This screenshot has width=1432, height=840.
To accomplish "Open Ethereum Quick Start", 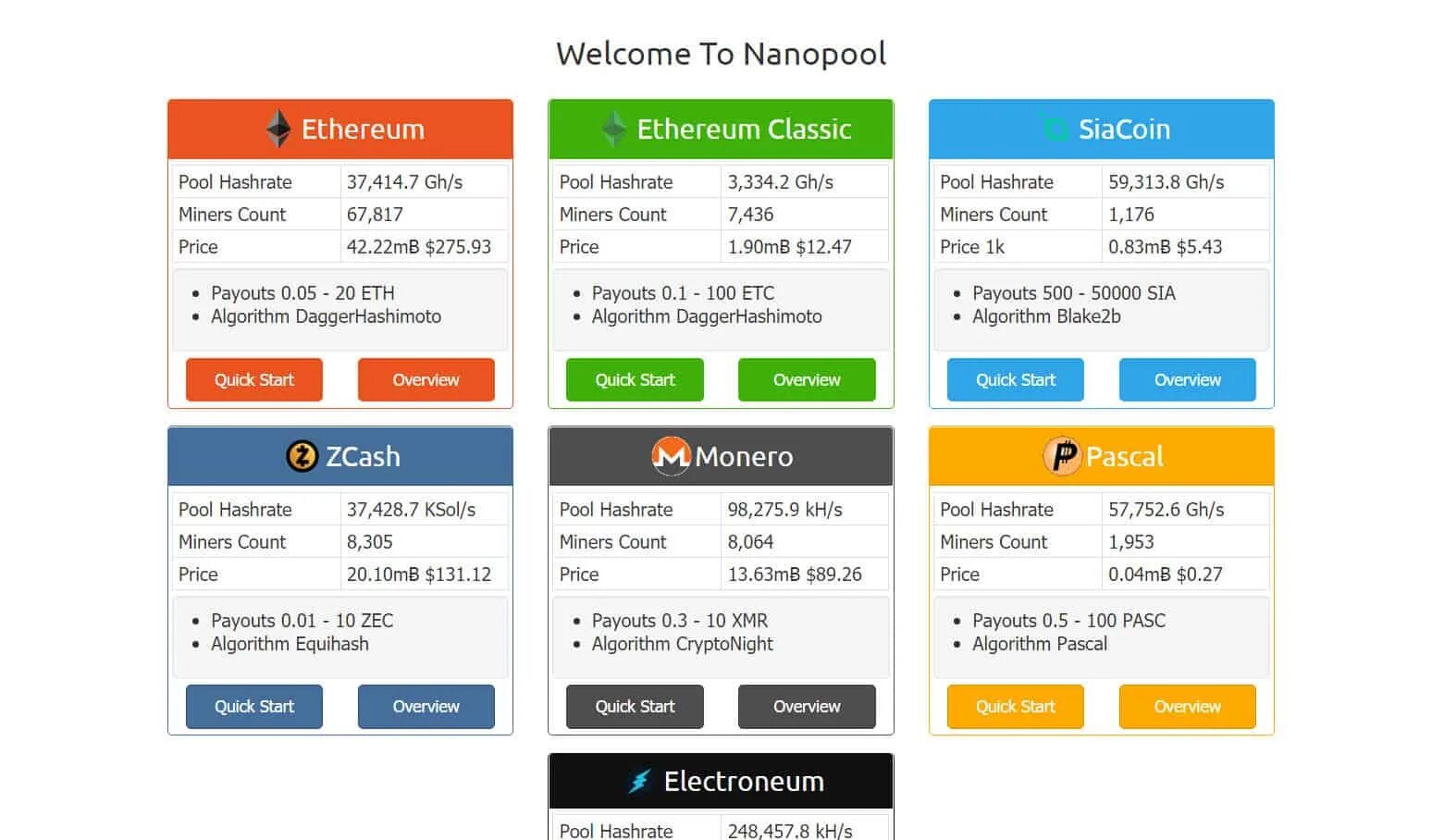I will (253, 379).
